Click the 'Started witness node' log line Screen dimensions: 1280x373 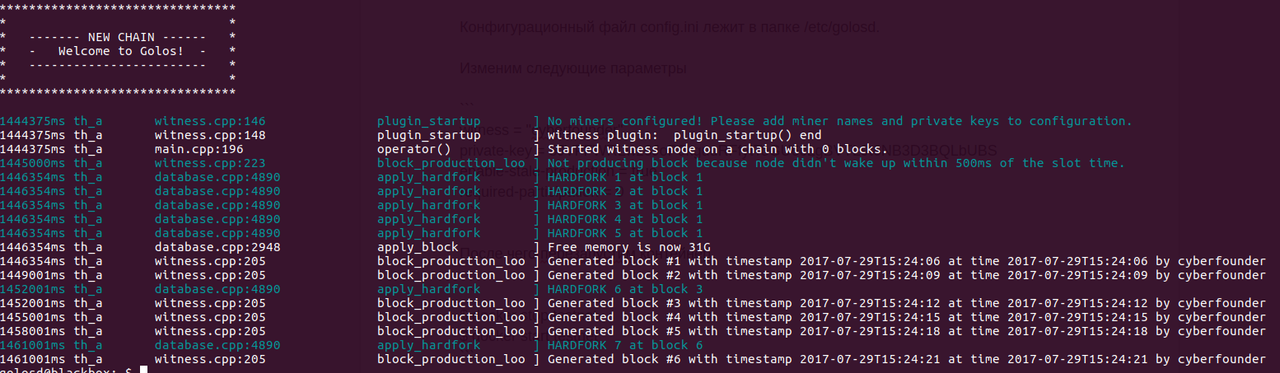[x=717, y=149]
